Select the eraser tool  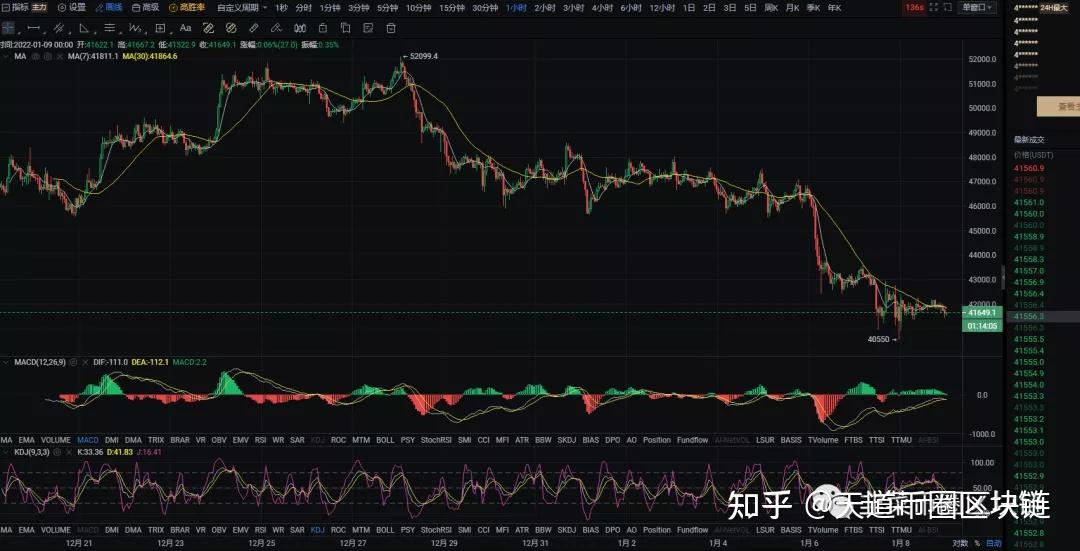click(276, 28)
